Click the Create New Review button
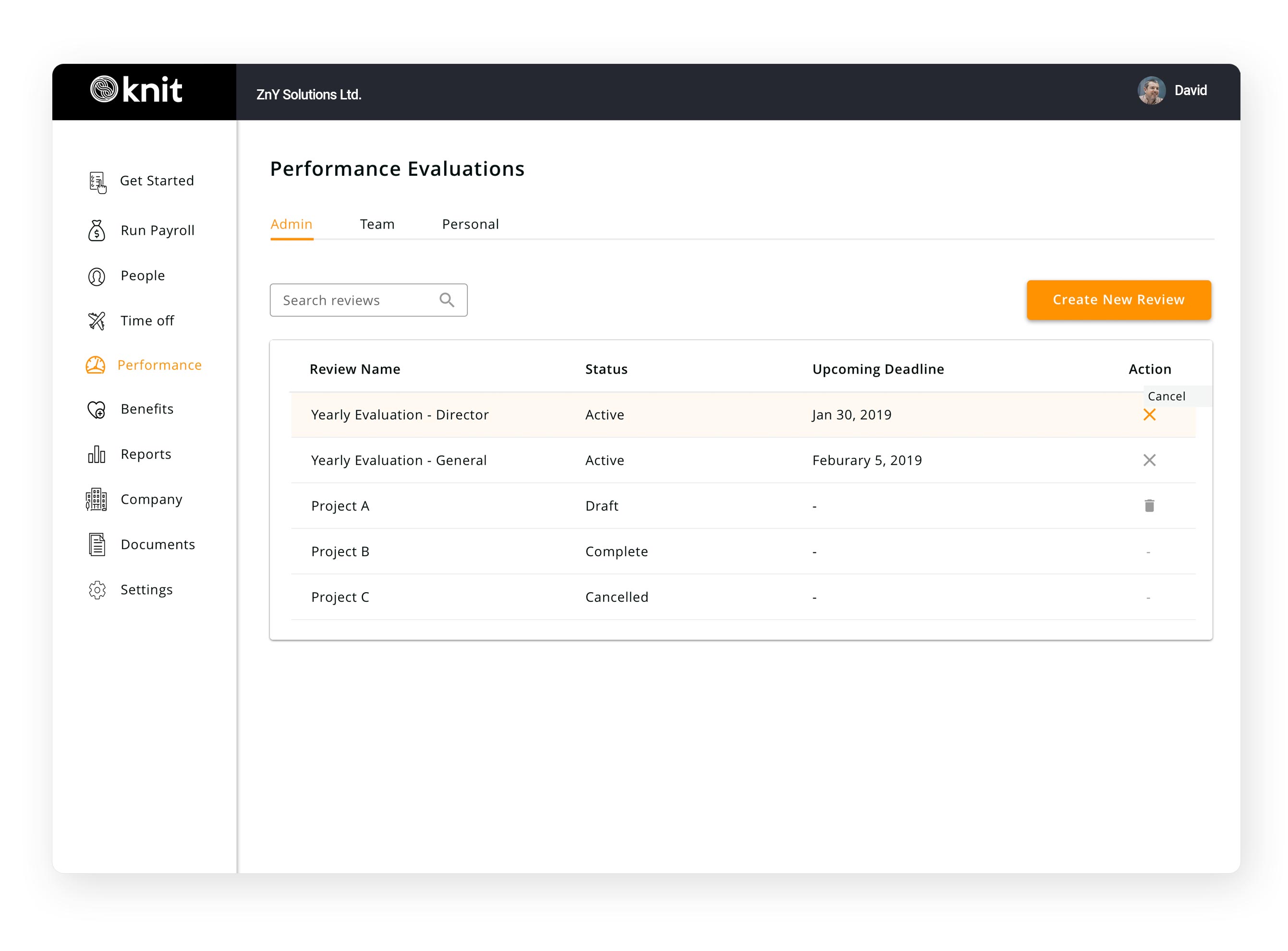The image size is (1288, 951). (1118, 299)
